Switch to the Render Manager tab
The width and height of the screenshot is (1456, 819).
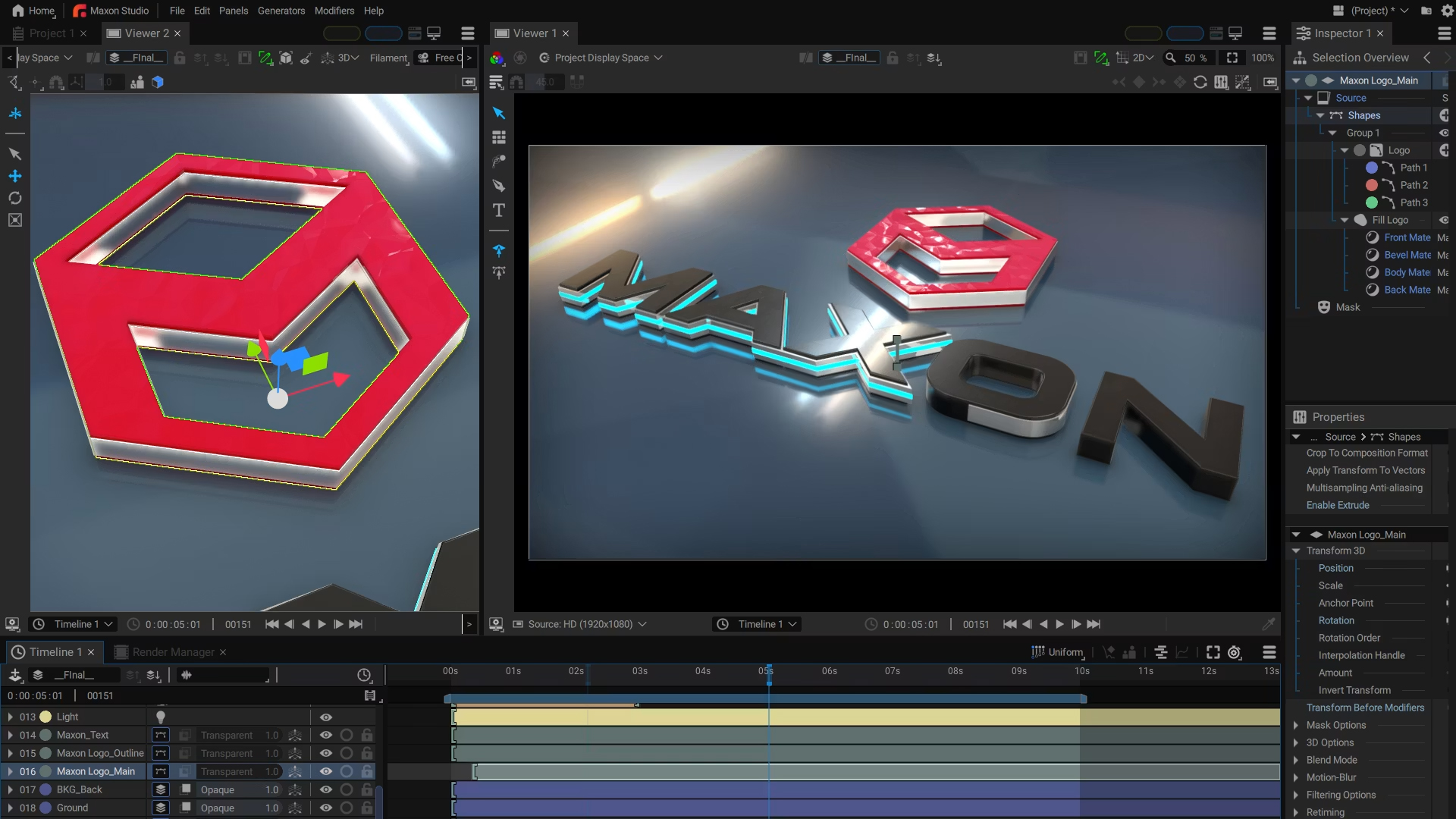point(173,652)
